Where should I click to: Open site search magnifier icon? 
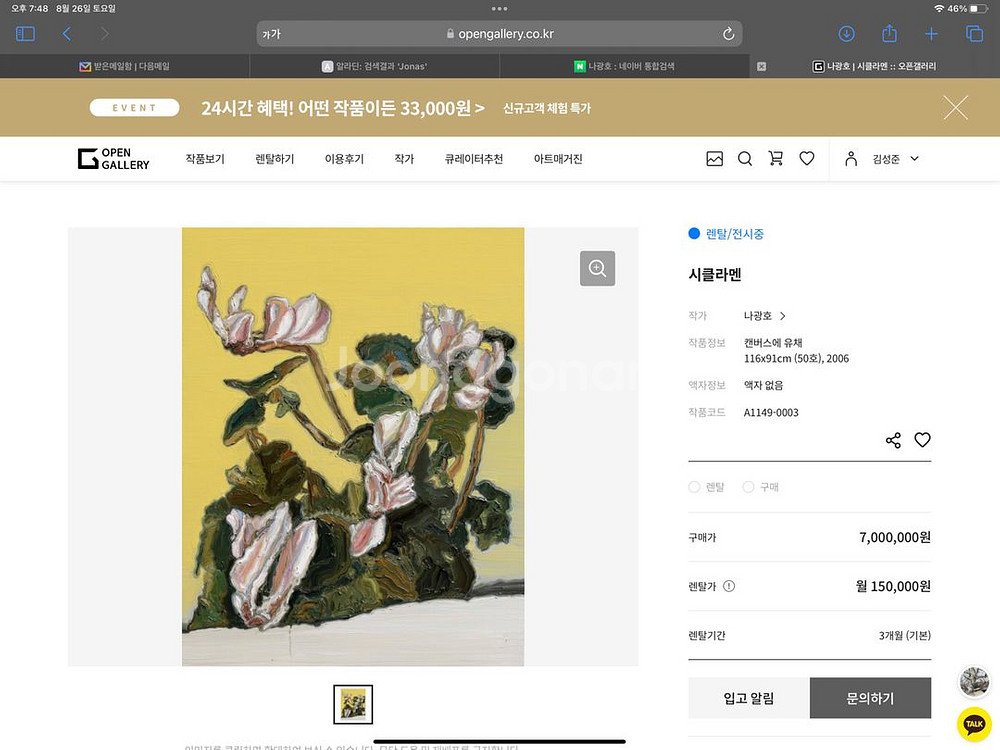tap(745, 159)
